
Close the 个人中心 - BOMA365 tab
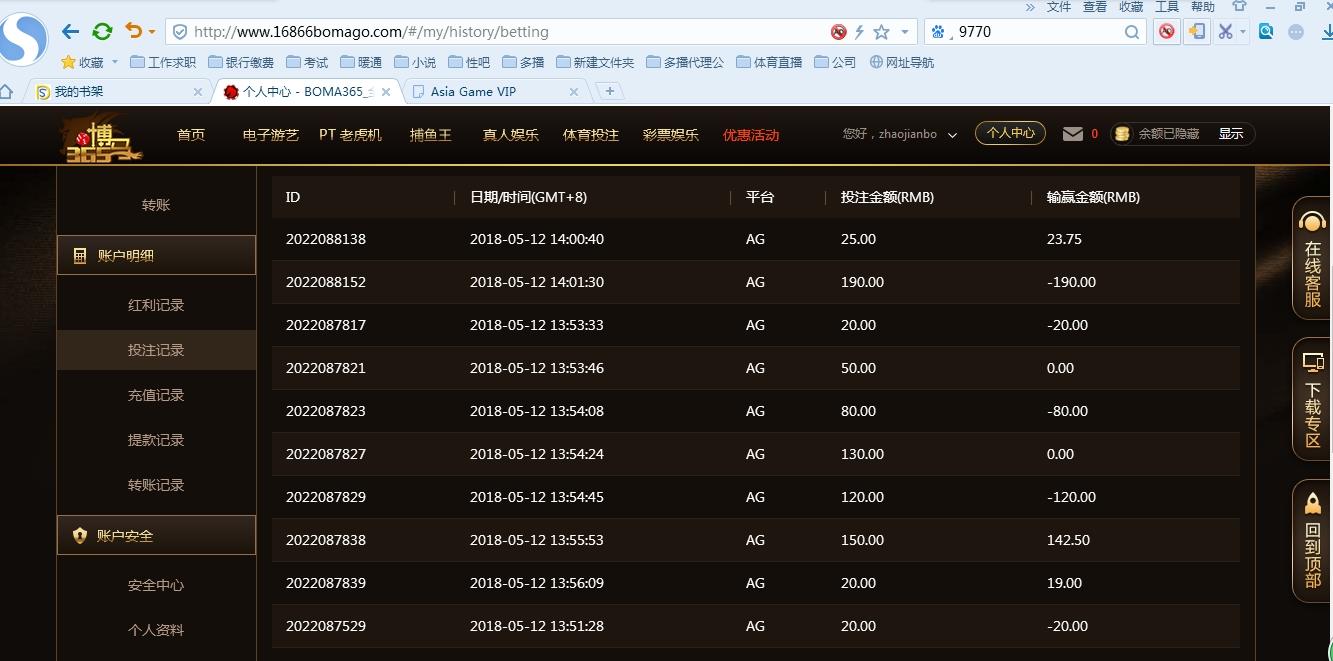coord(385,92)
